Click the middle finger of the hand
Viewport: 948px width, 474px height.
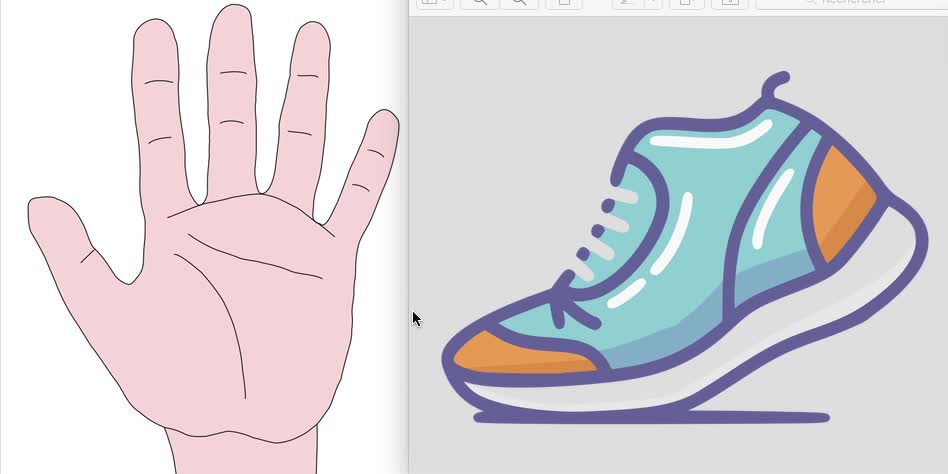pyautogui.click(x=231, y=90)
